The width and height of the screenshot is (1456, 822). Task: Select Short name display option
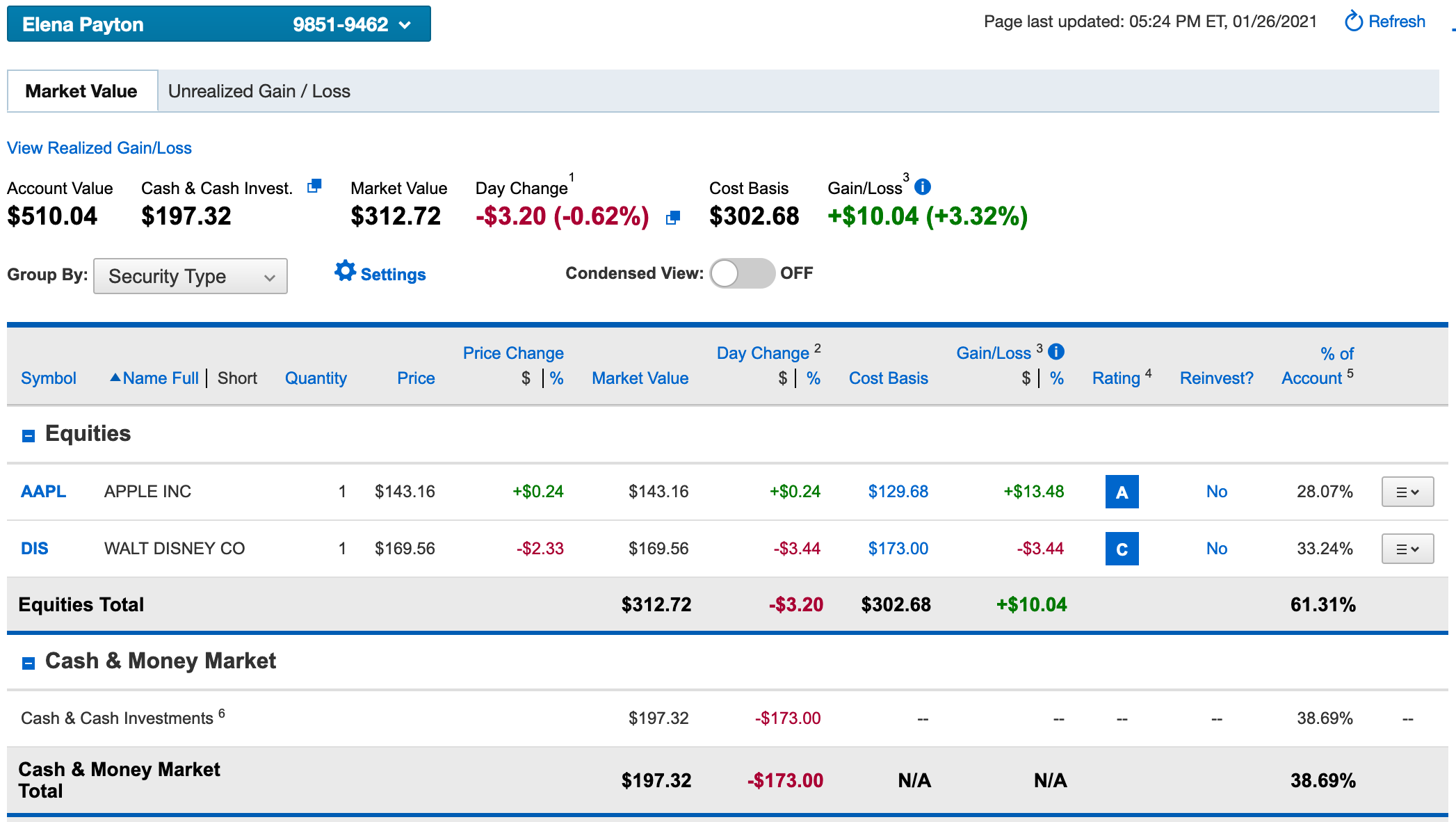[237, 378]
